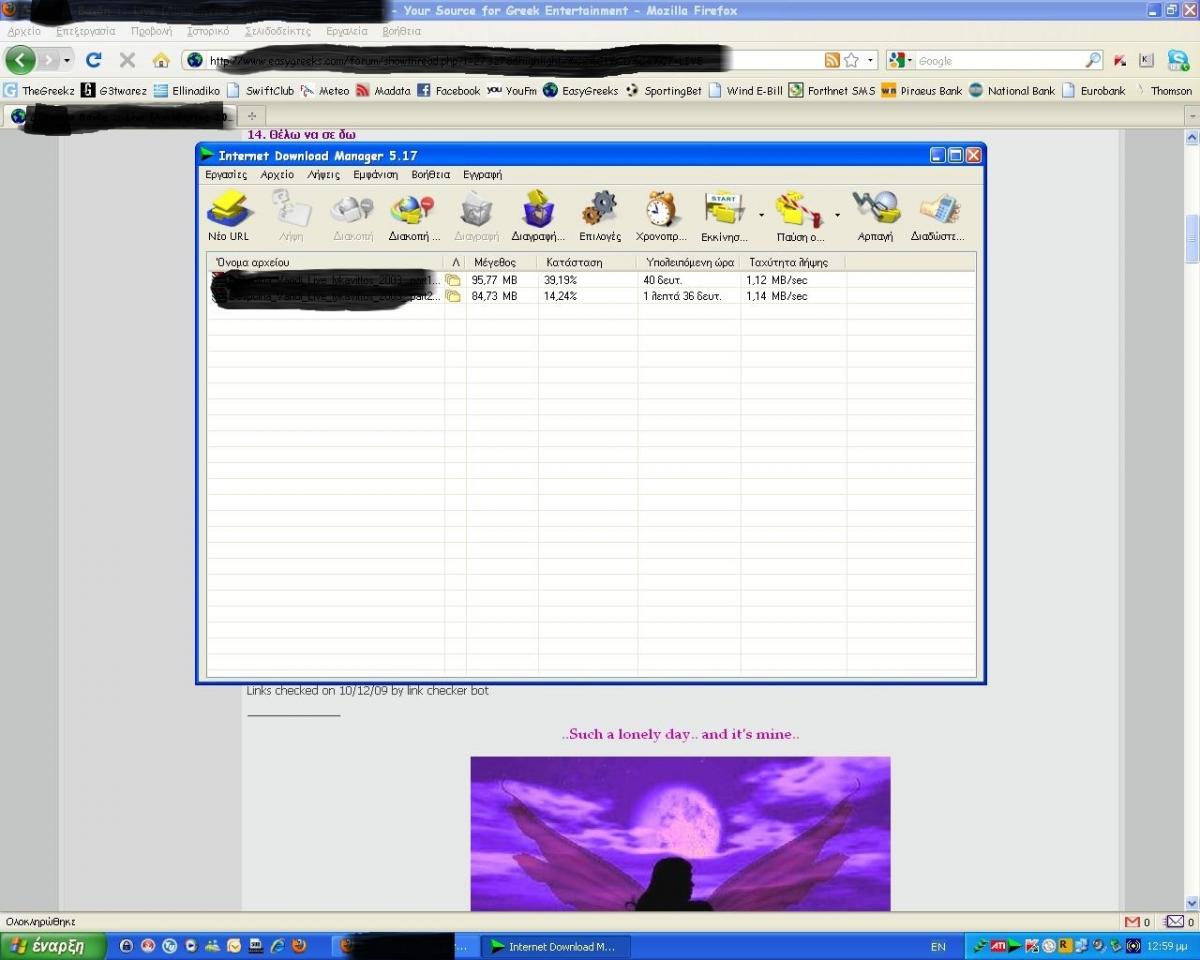The width and height of the screenshot is (1200, 960).
Task: Open the Facebook bookmark
Action: [448, 90]
